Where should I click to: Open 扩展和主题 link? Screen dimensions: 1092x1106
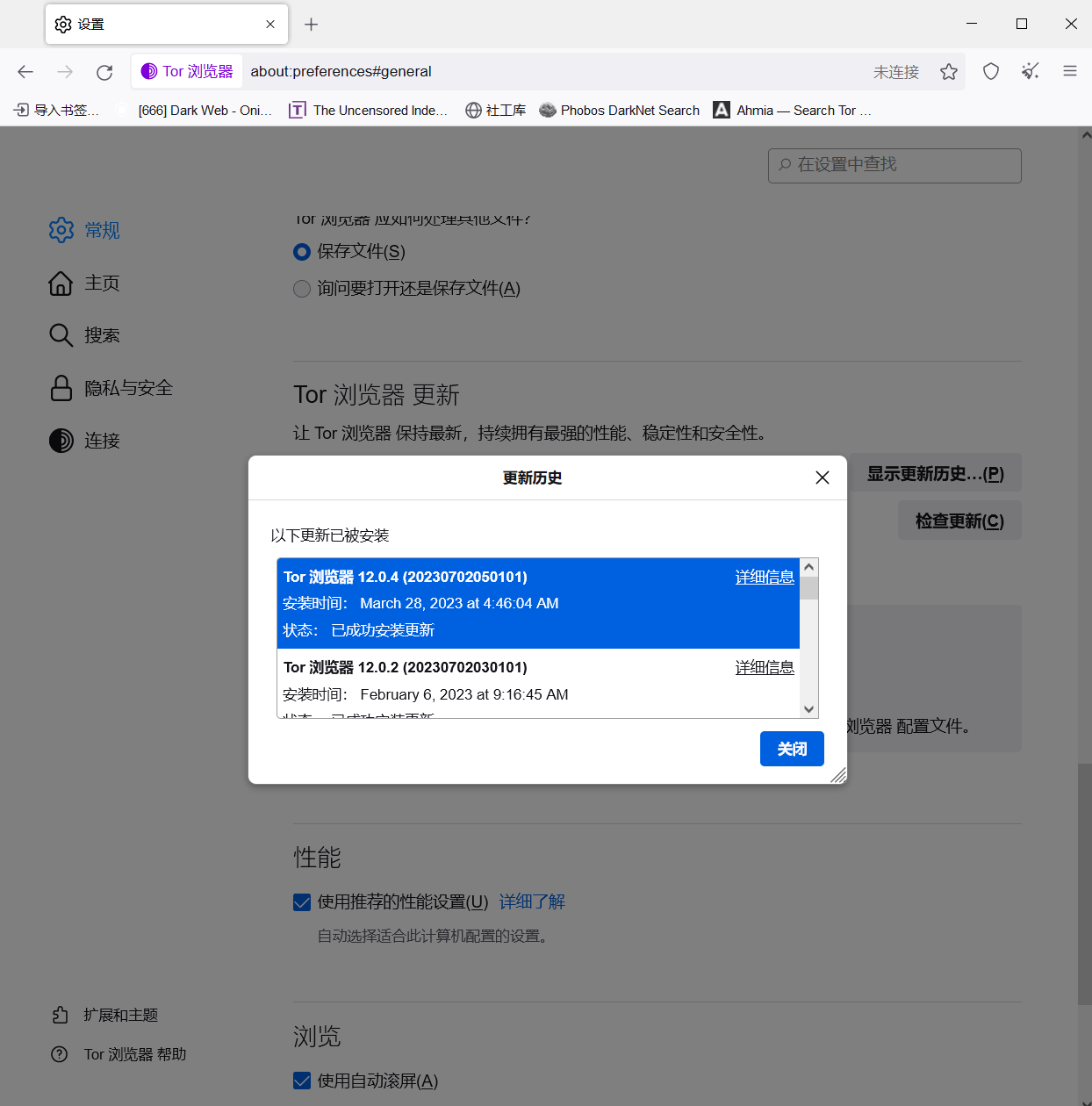104,1015
